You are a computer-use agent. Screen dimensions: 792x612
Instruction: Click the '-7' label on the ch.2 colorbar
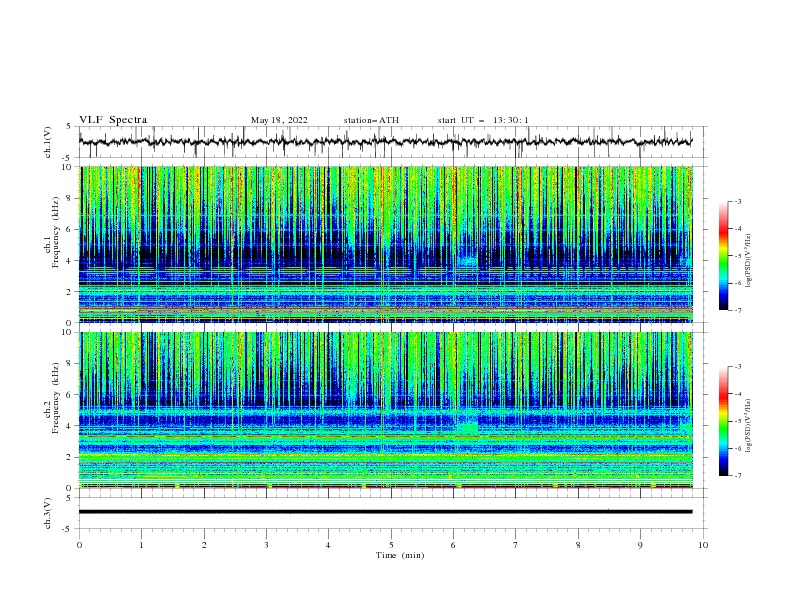click(x=737, y=475)
